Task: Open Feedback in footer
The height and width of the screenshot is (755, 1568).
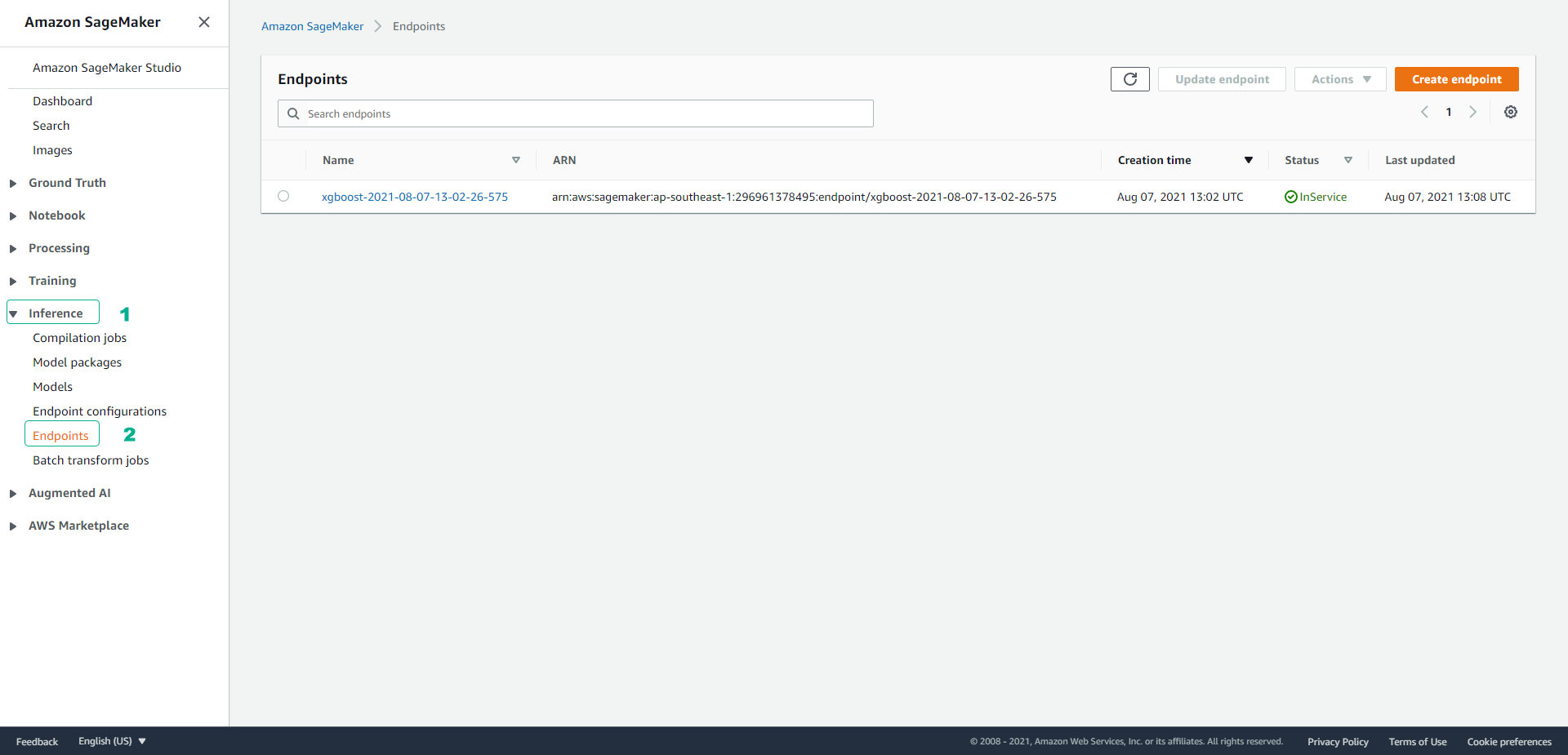Action: 37,742
